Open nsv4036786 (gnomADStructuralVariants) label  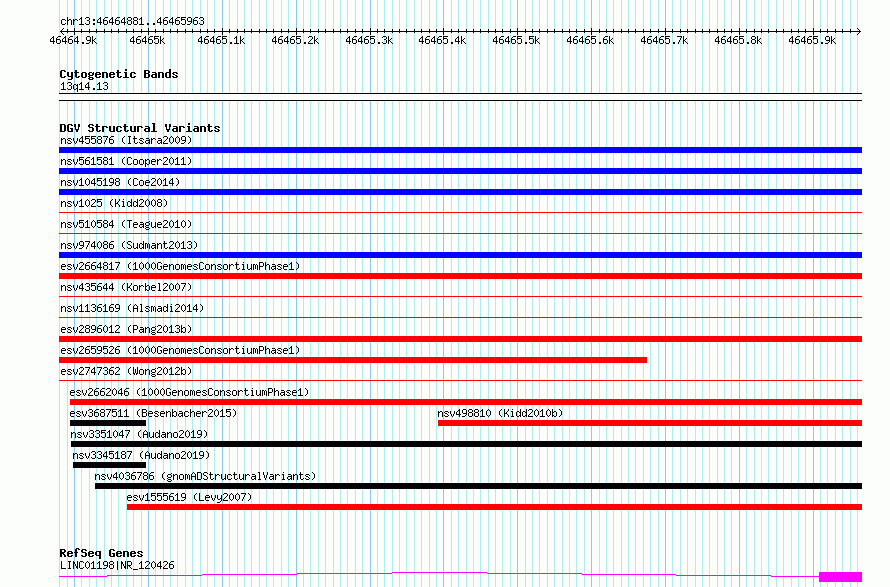pos(205,476)
